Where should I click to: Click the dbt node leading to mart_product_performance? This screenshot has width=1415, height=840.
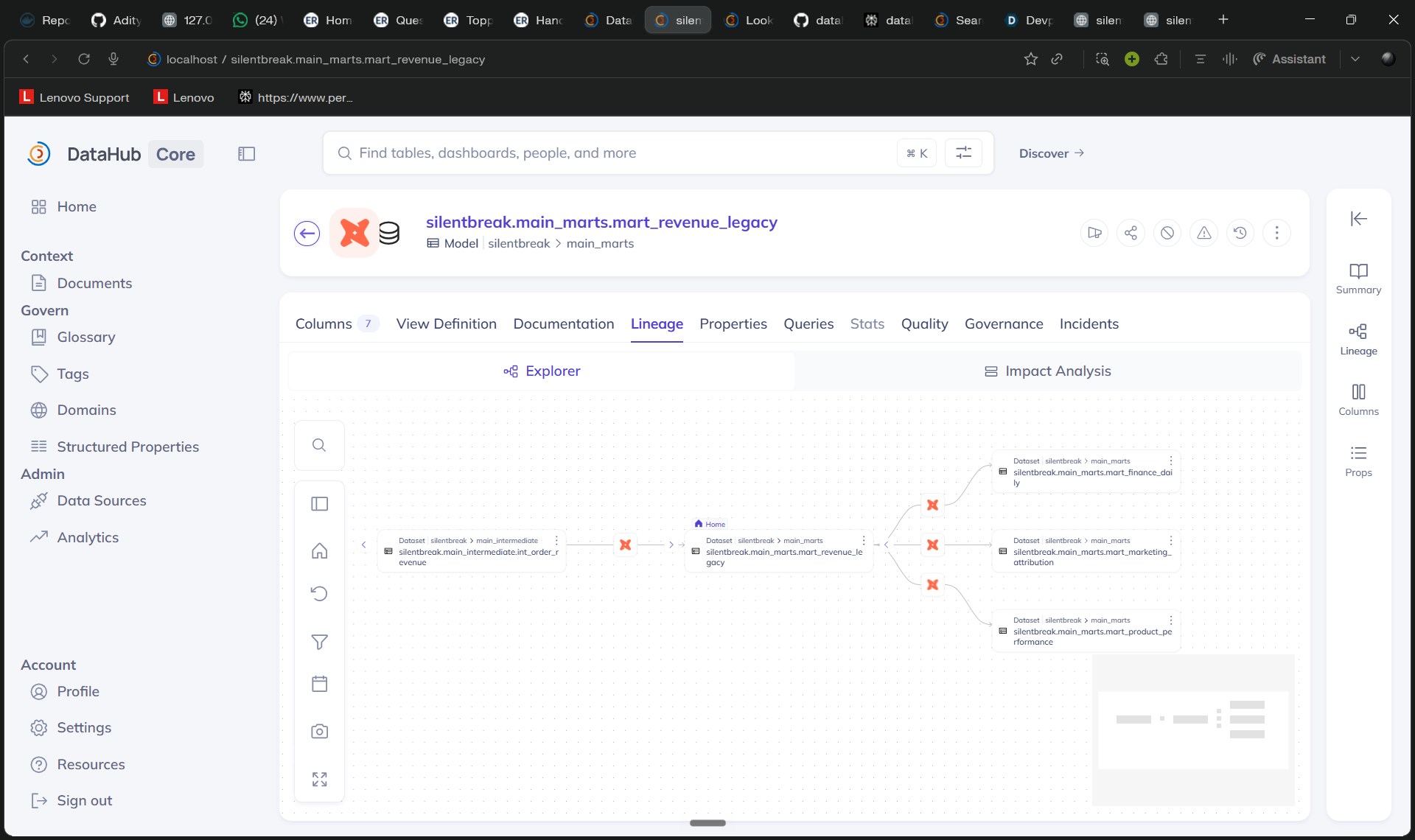[x=933, y=585]
